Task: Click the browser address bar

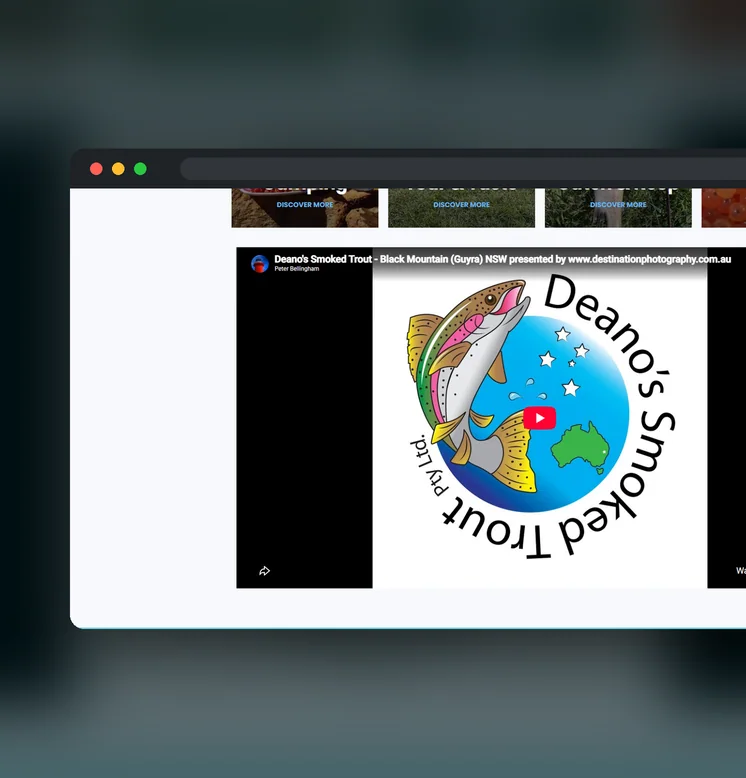Action: (463, 169)
